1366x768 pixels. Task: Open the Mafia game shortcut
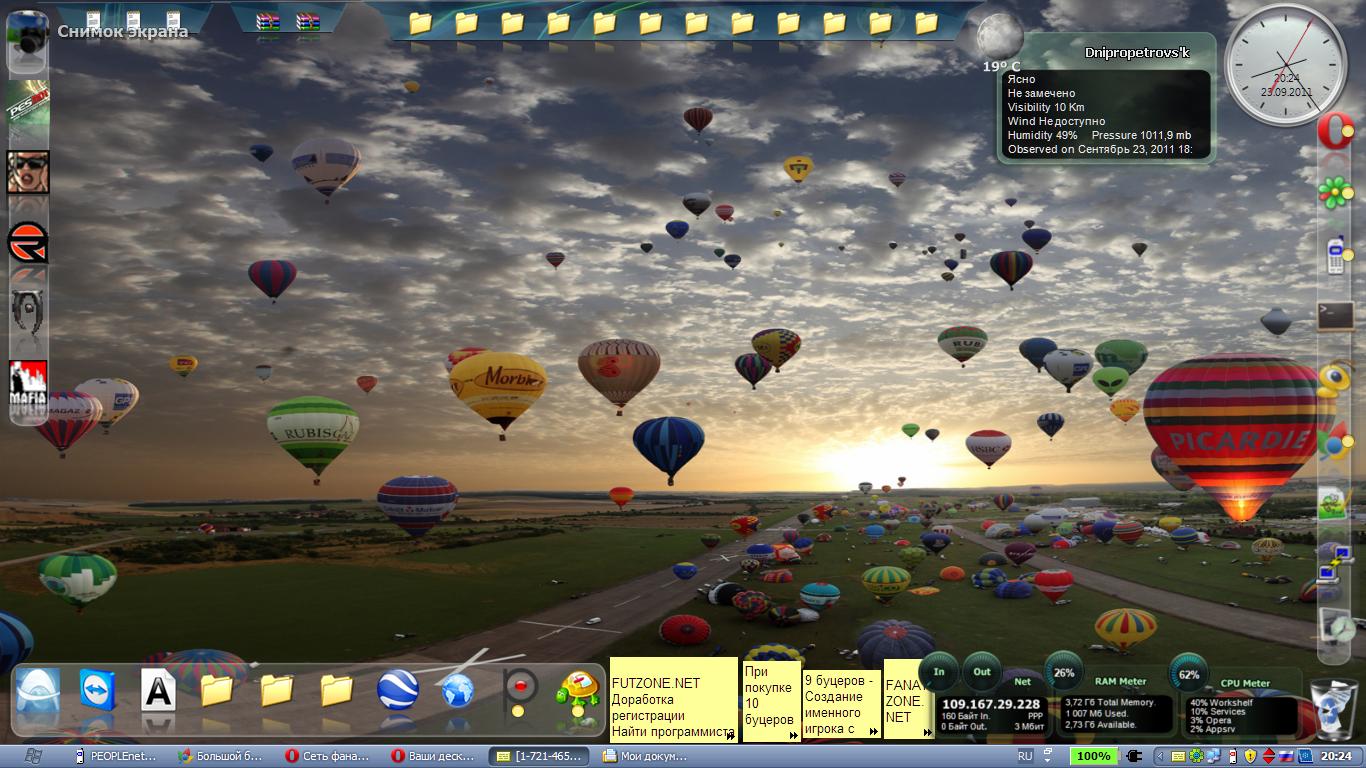click(29, 386)
